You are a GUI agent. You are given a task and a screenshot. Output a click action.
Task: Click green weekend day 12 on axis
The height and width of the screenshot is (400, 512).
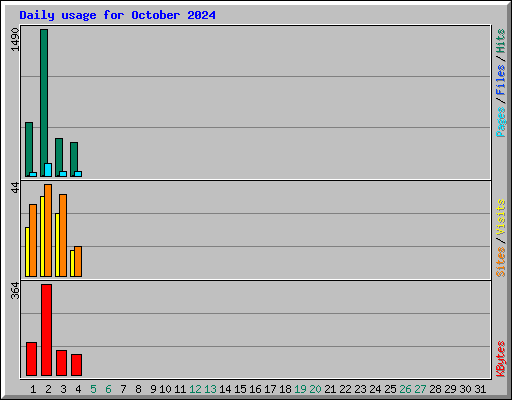[195, 389]
